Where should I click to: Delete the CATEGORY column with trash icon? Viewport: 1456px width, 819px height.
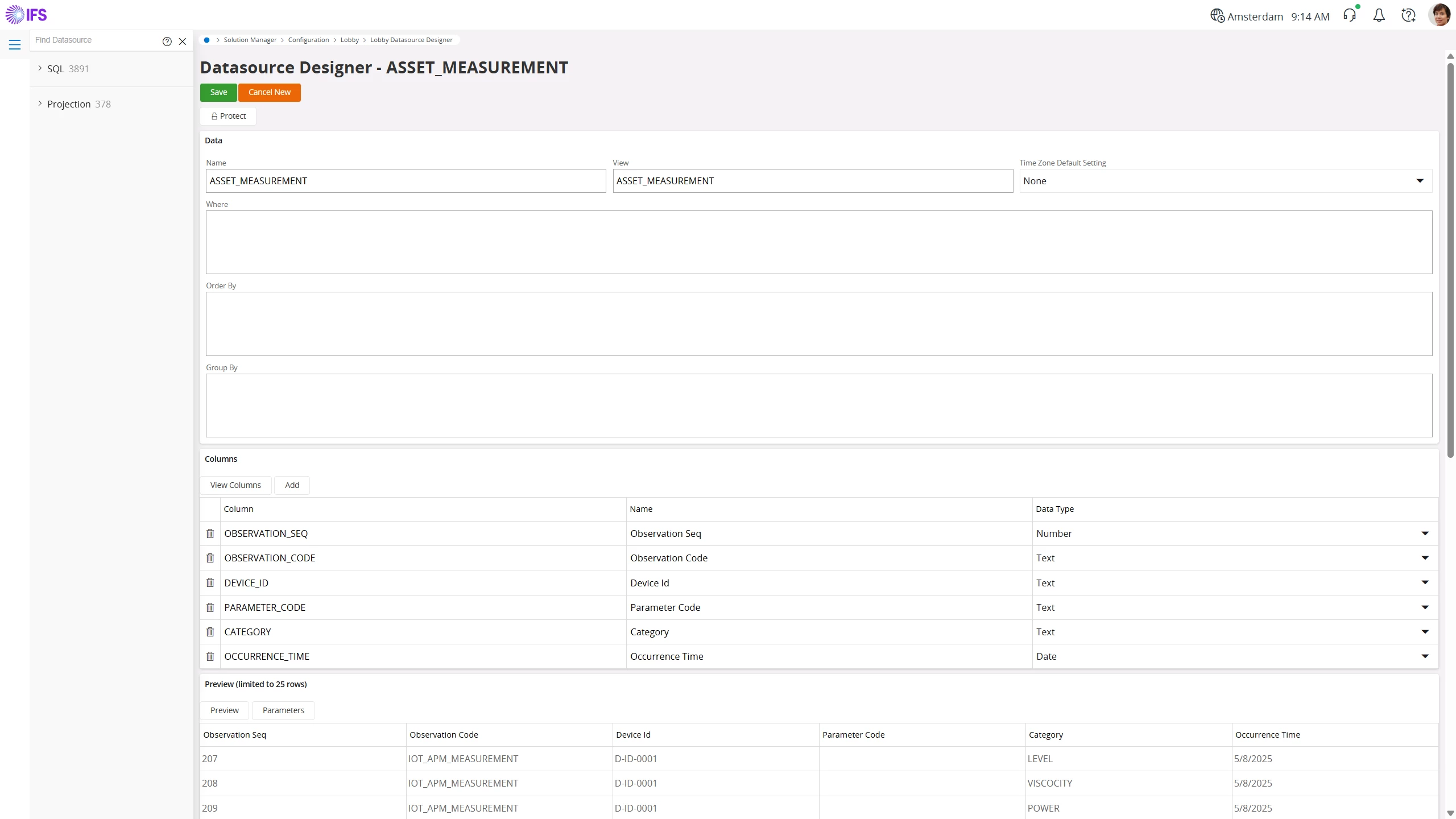(x=210, y=632)
